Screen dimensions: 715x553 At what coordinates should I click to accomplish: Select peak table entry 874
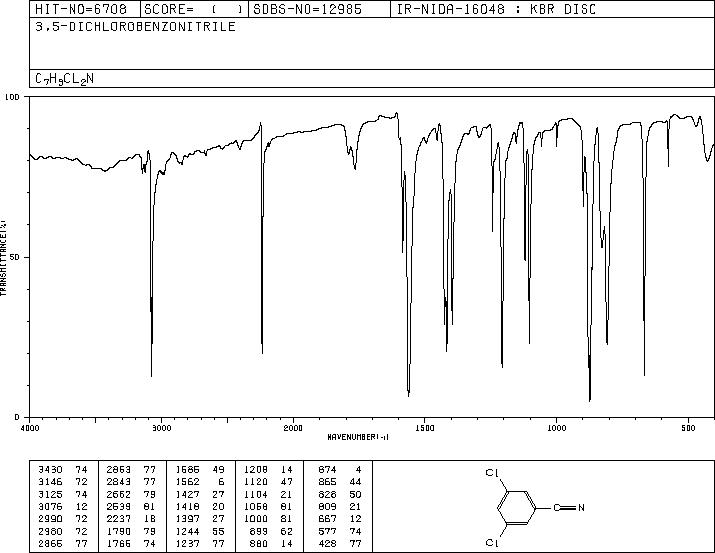click(340, 470)
